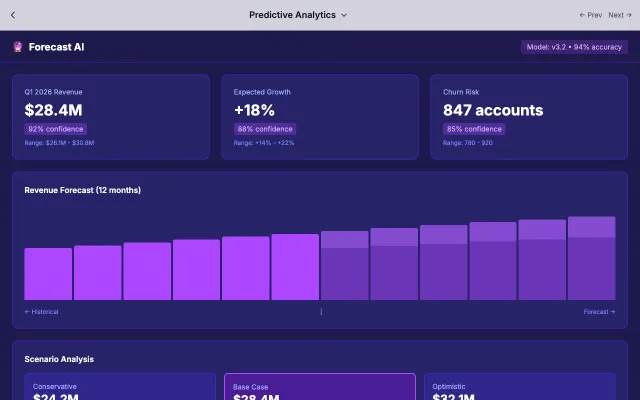
Task: Select the first forecast revenue bar
Action: (x=344, y=265)
